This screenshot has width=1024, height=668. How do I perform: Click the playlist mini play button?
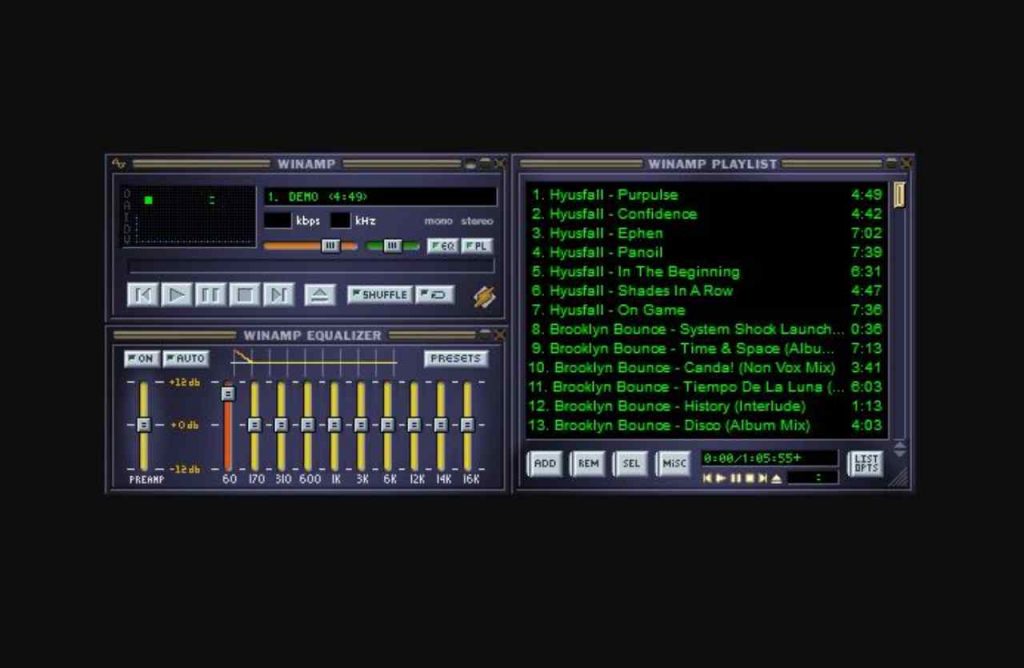721,479
